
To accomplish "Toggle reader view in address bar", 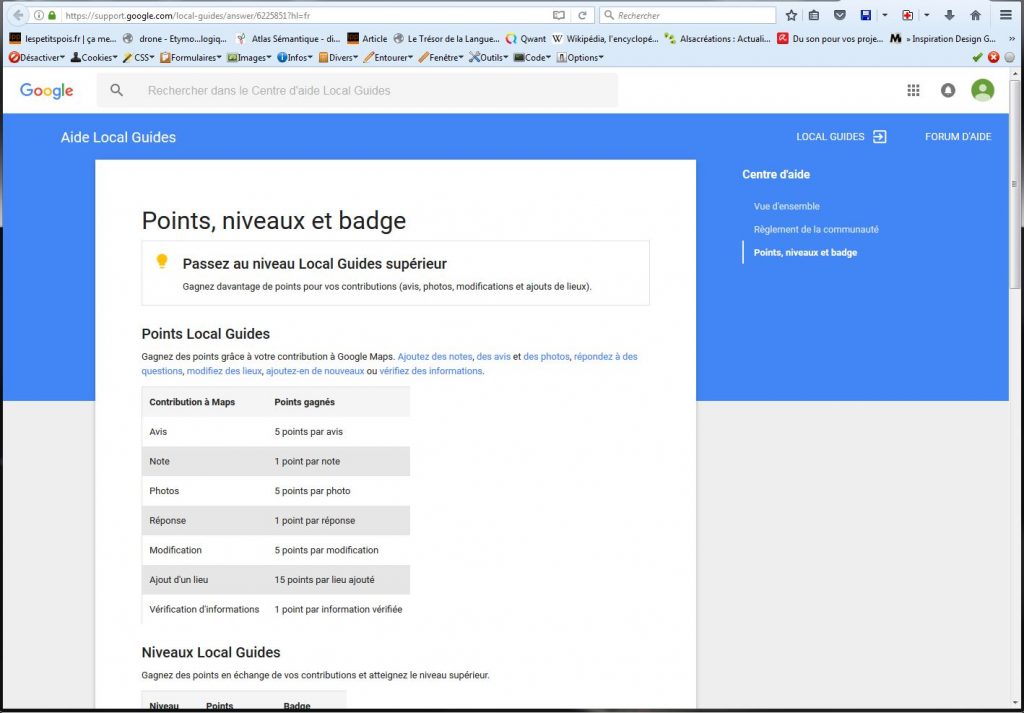I will coord(559,16).
